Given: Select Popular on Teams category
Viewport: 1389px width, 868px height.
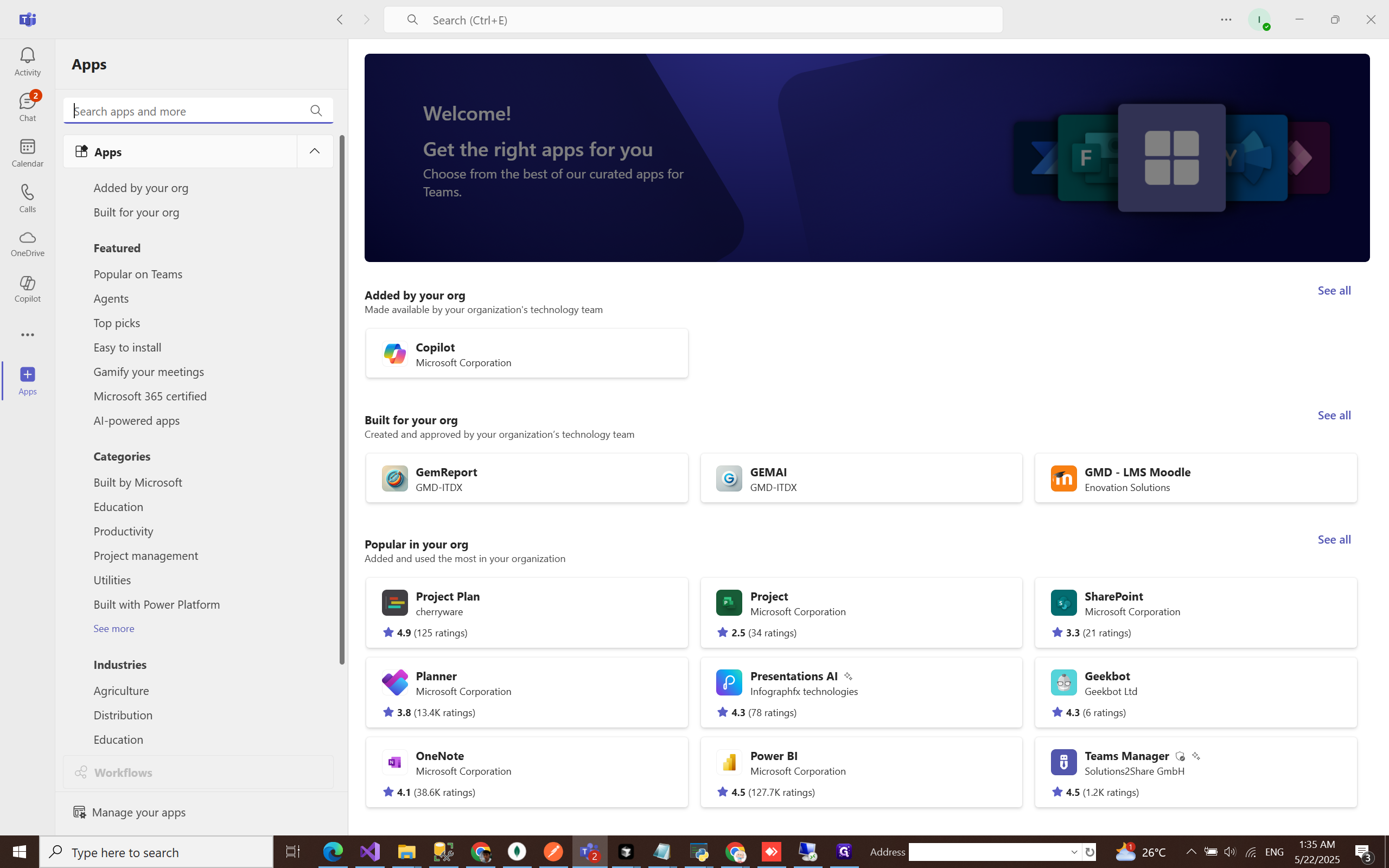Looking at the screenshot, I should (x=138, y=274).
